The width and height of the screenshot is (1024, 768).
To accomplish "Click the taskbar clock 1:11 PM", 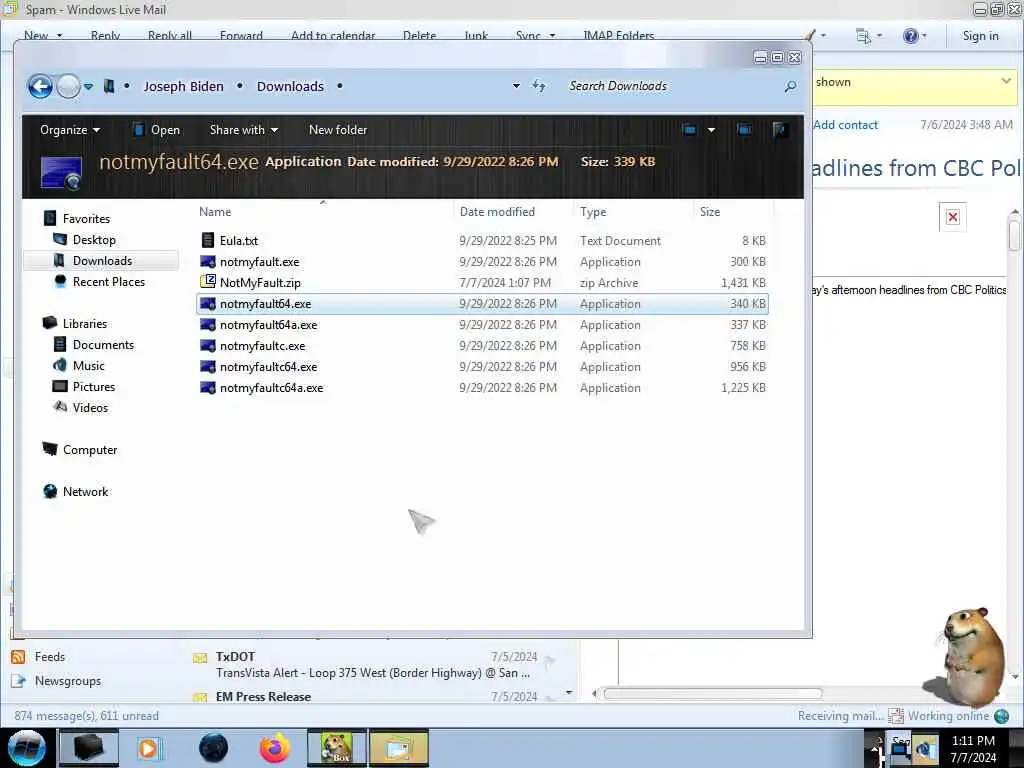I will pyautogui.click(x=973, y=741).
